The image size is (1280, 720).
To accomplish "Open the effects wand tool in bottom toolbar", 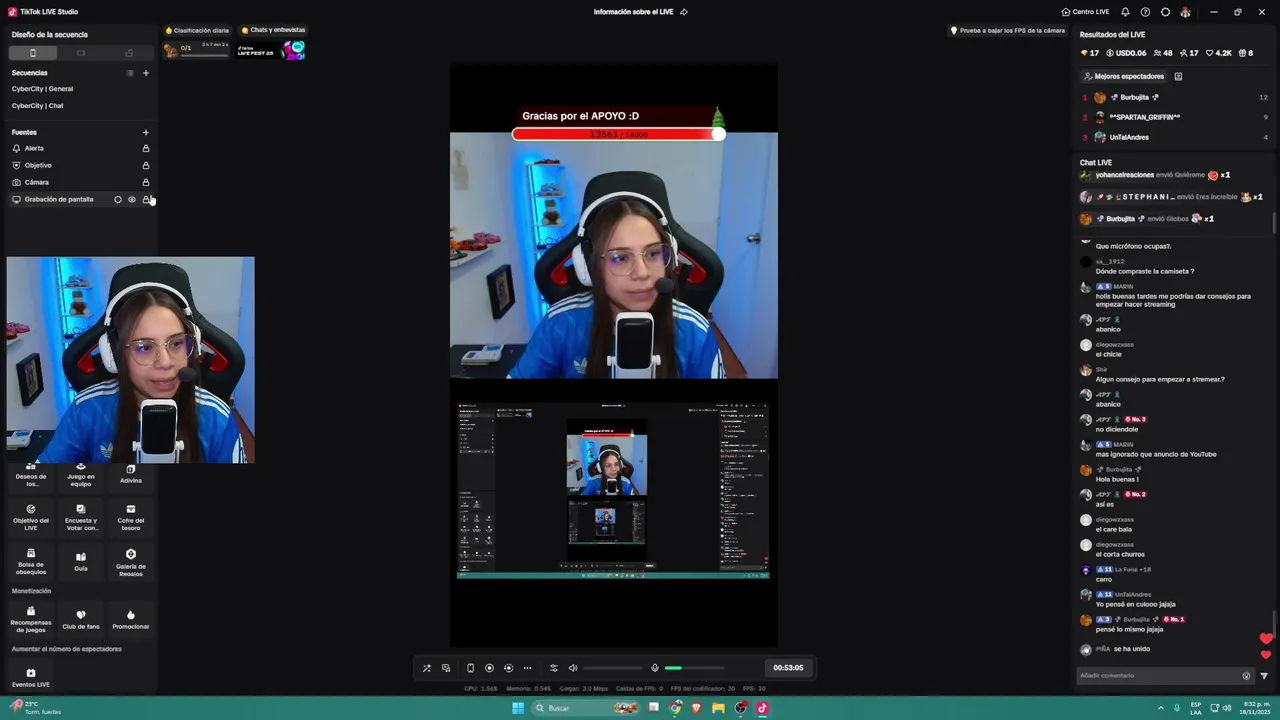I will pyautogui.click(x=427, y=668).
